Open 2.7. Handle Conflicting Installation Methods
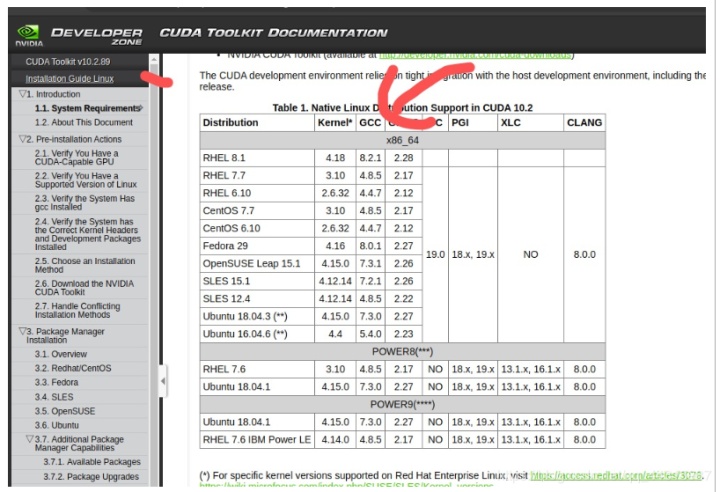 point(77,310)
